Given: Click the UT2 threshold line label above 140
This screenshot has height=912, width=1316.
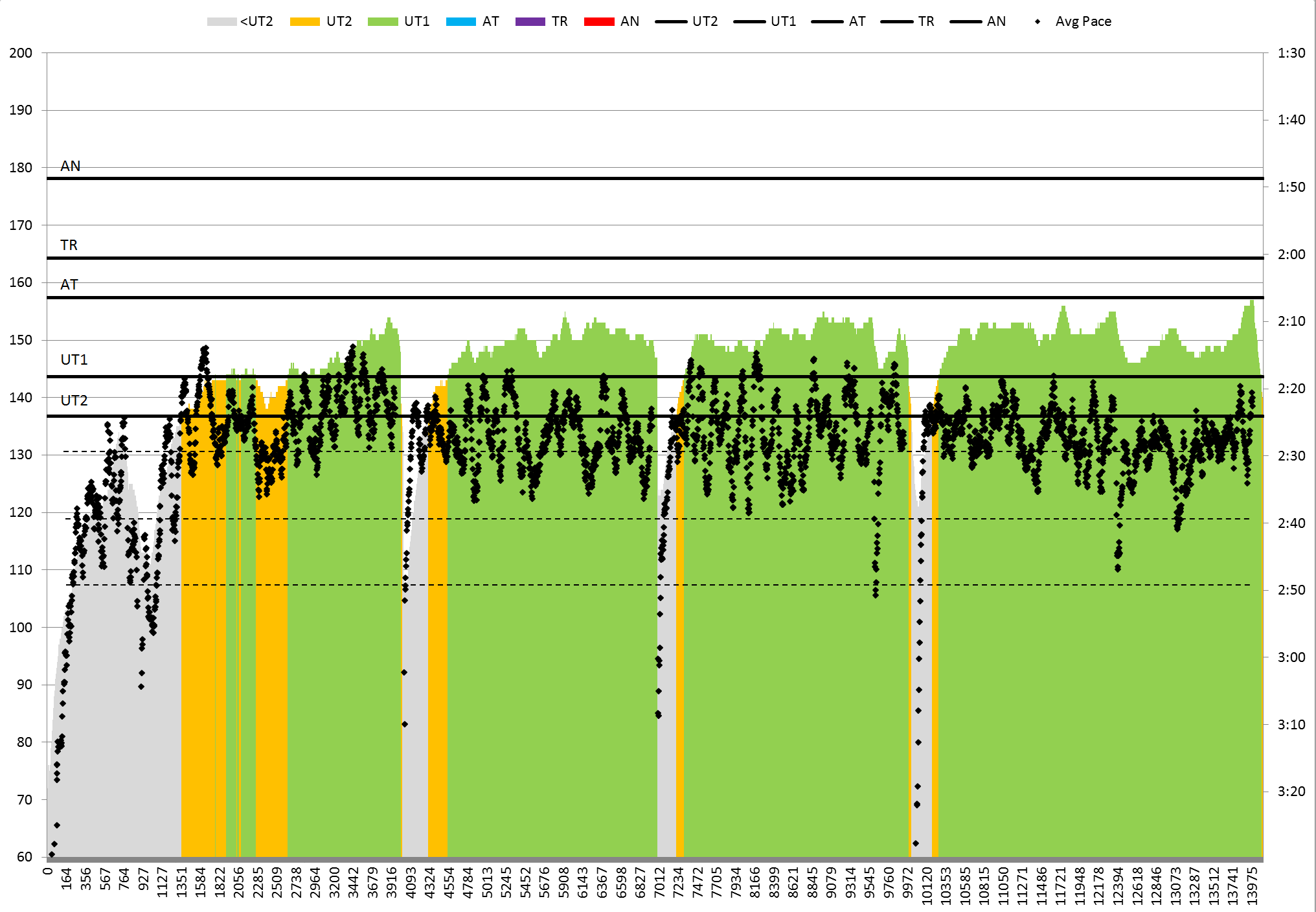Looking at the screenshot, I should (x=74, y=400).
